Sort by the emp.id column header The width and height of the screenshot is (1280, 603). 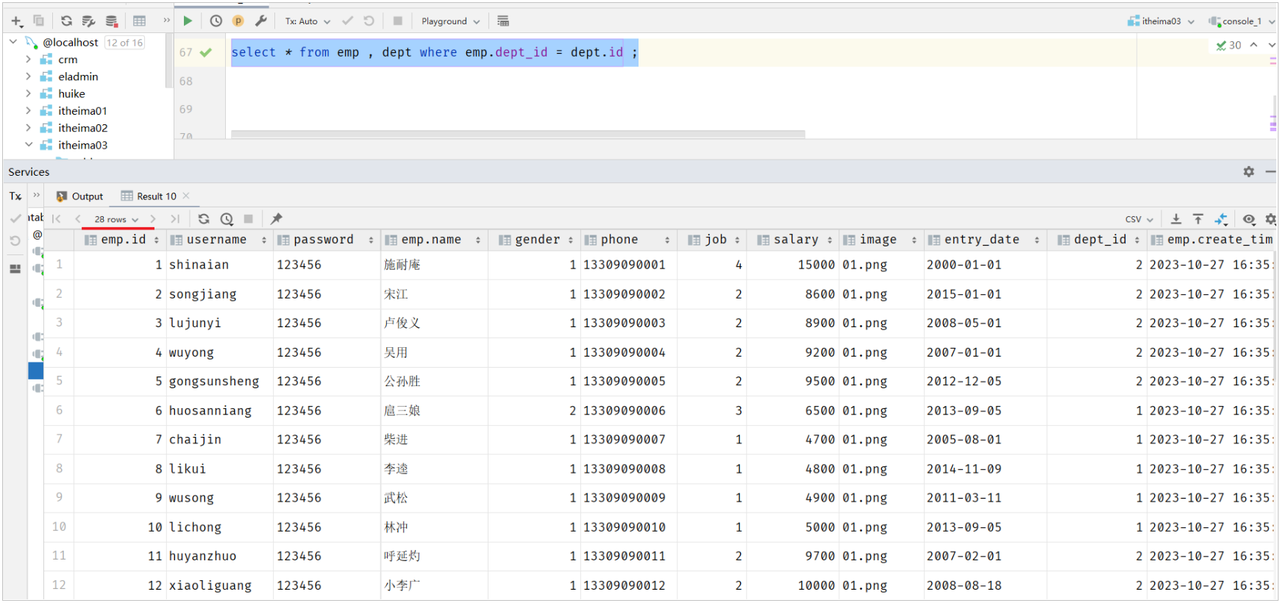(x=121, y=240)
